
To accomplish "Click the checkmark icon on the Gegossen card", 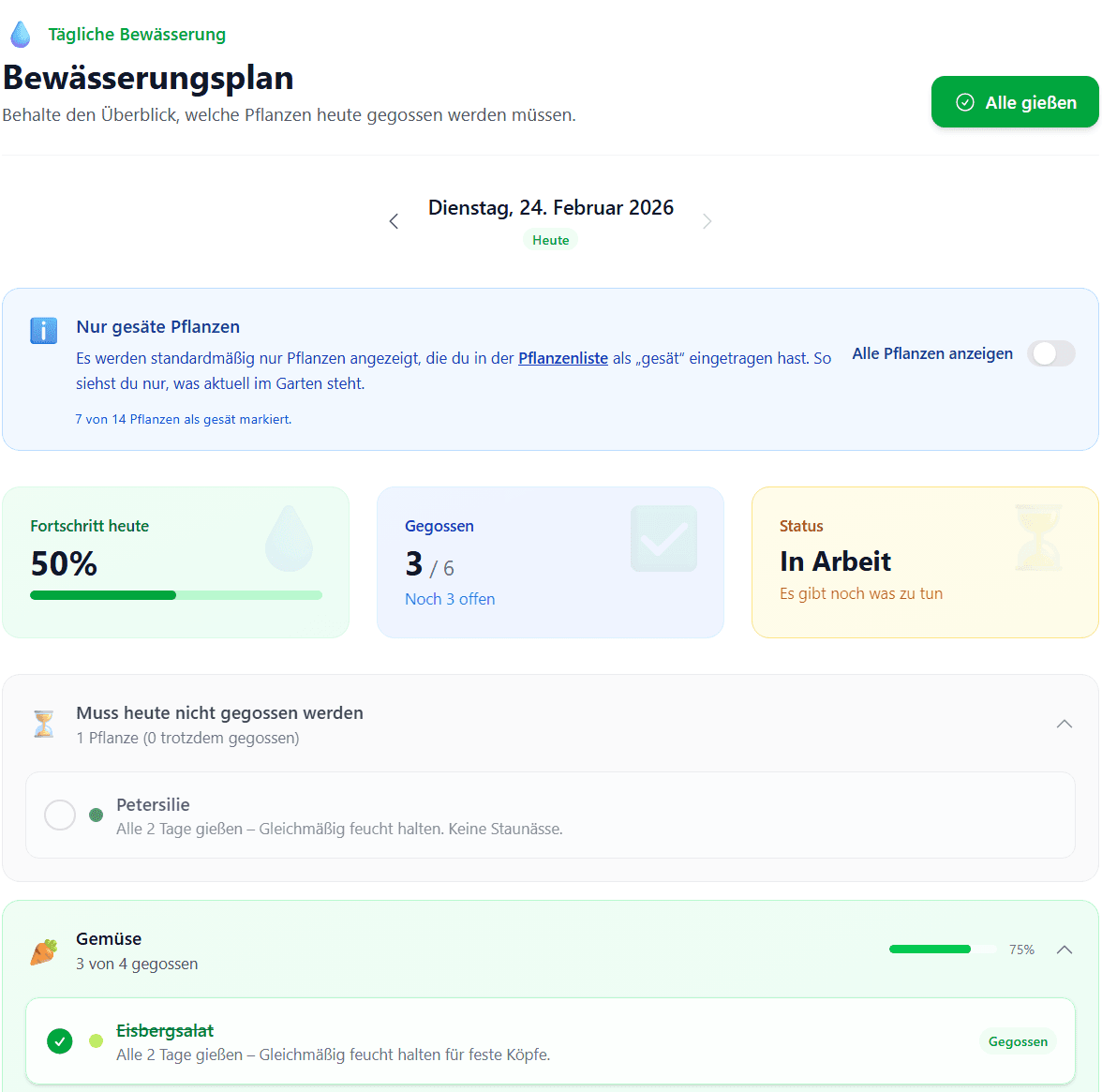I will [x=663, y=538].
